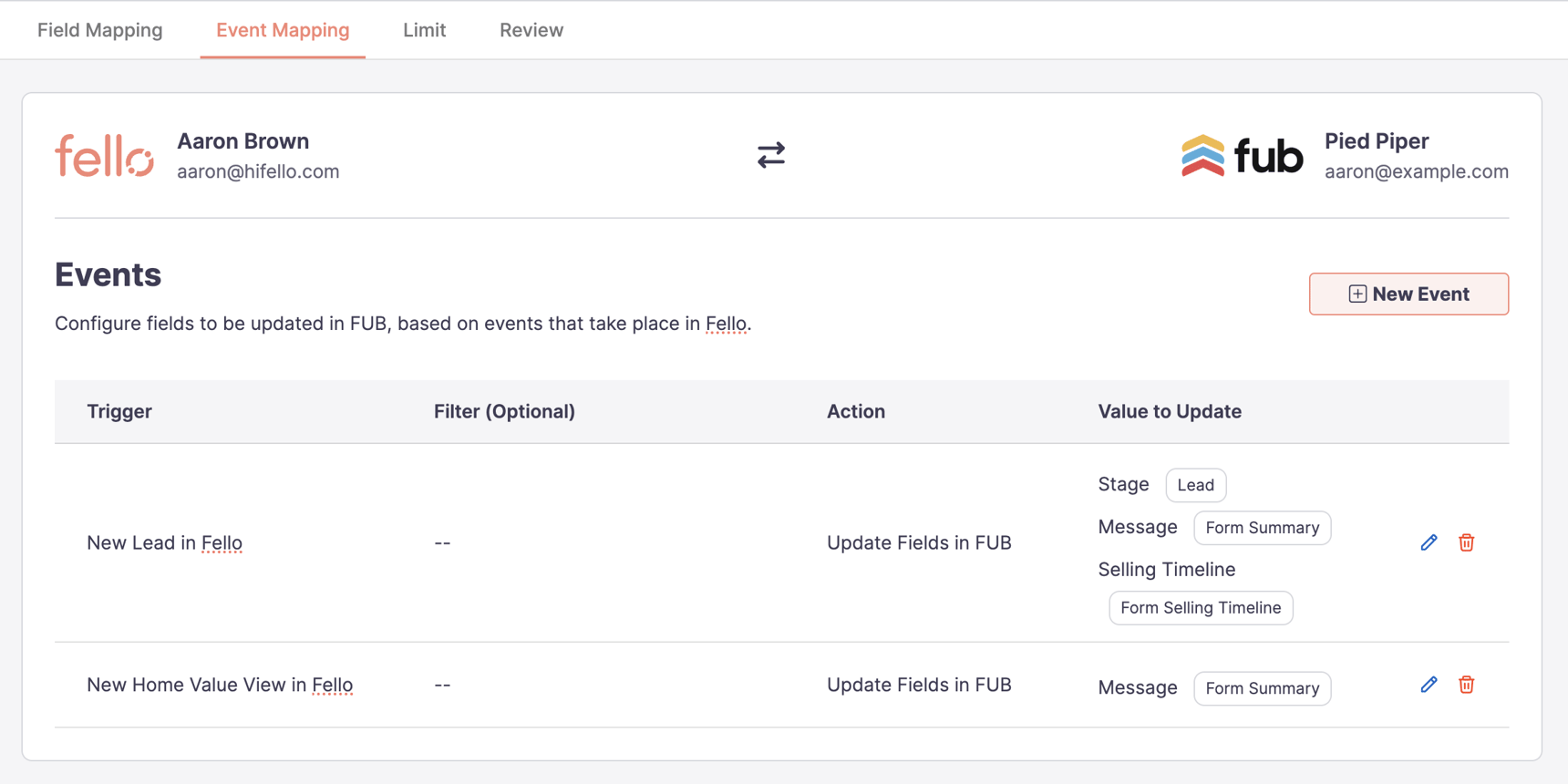
Task: Open the Limit tab
Action: (x=425, y=30)
